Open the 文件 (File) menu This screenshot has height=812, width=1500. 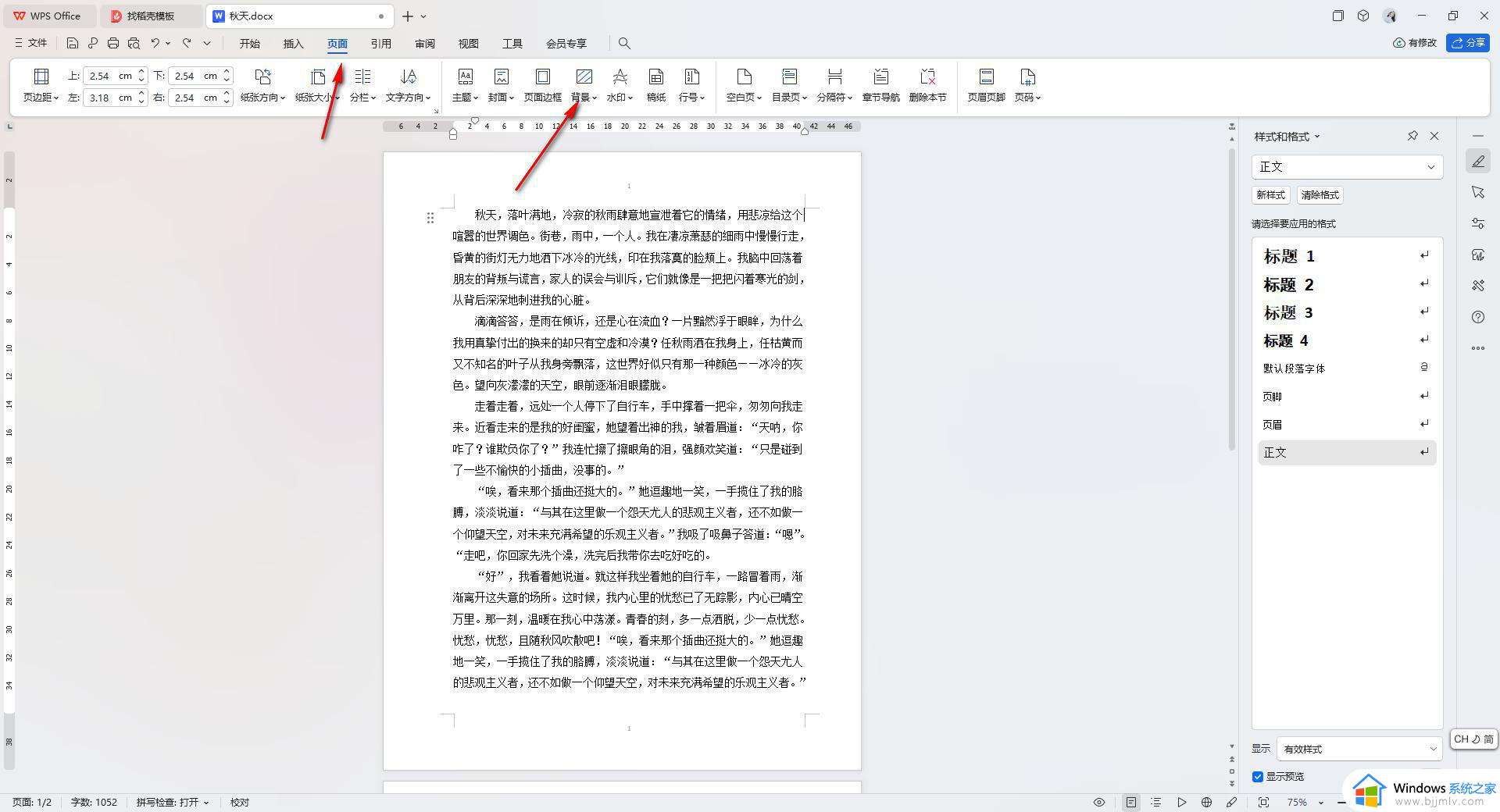[x=31, y=43]
